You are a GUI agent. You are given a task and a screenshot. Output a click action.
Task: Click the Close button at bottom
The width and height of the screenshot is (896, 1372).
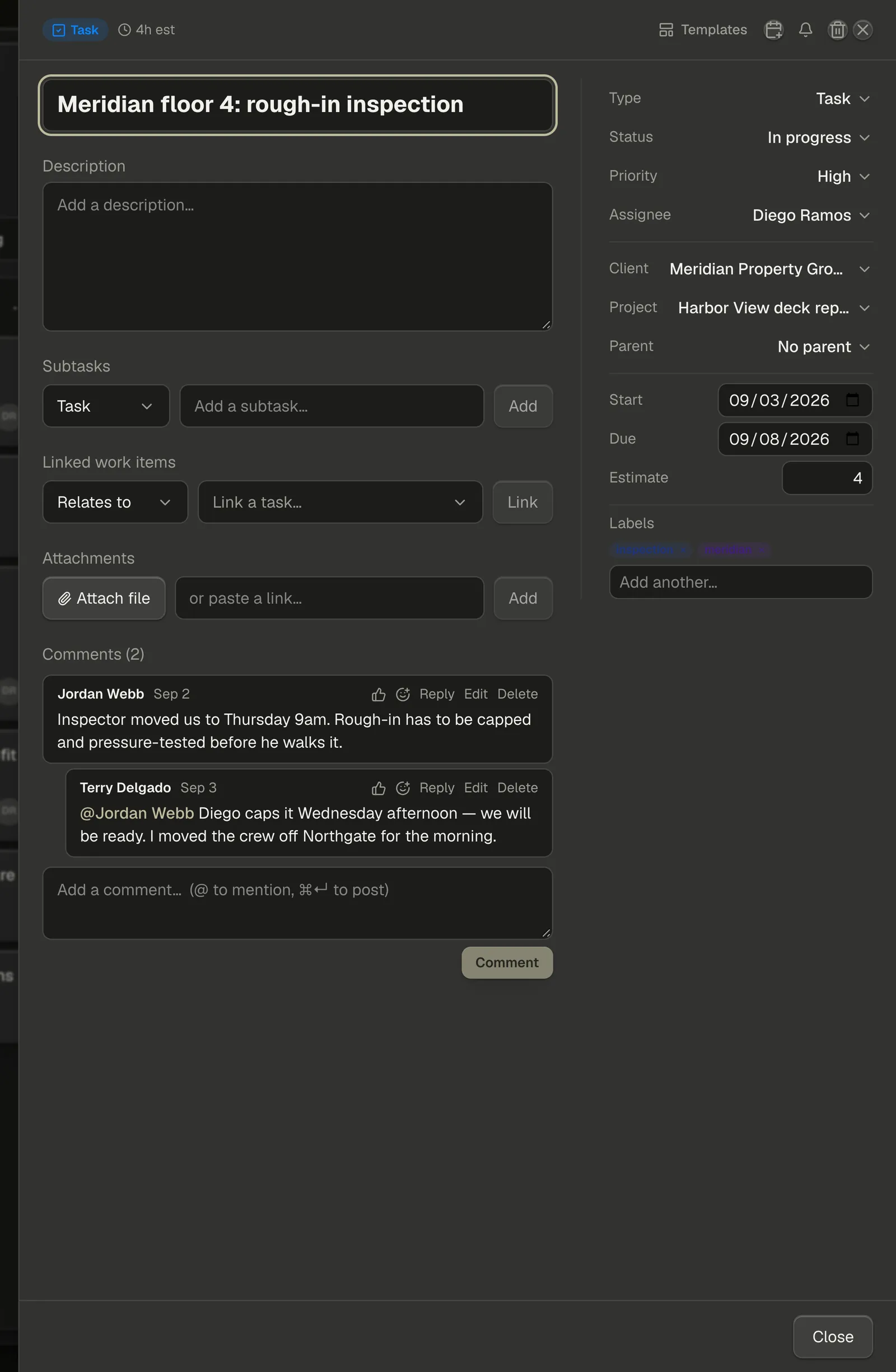[x=833, y=1336]
